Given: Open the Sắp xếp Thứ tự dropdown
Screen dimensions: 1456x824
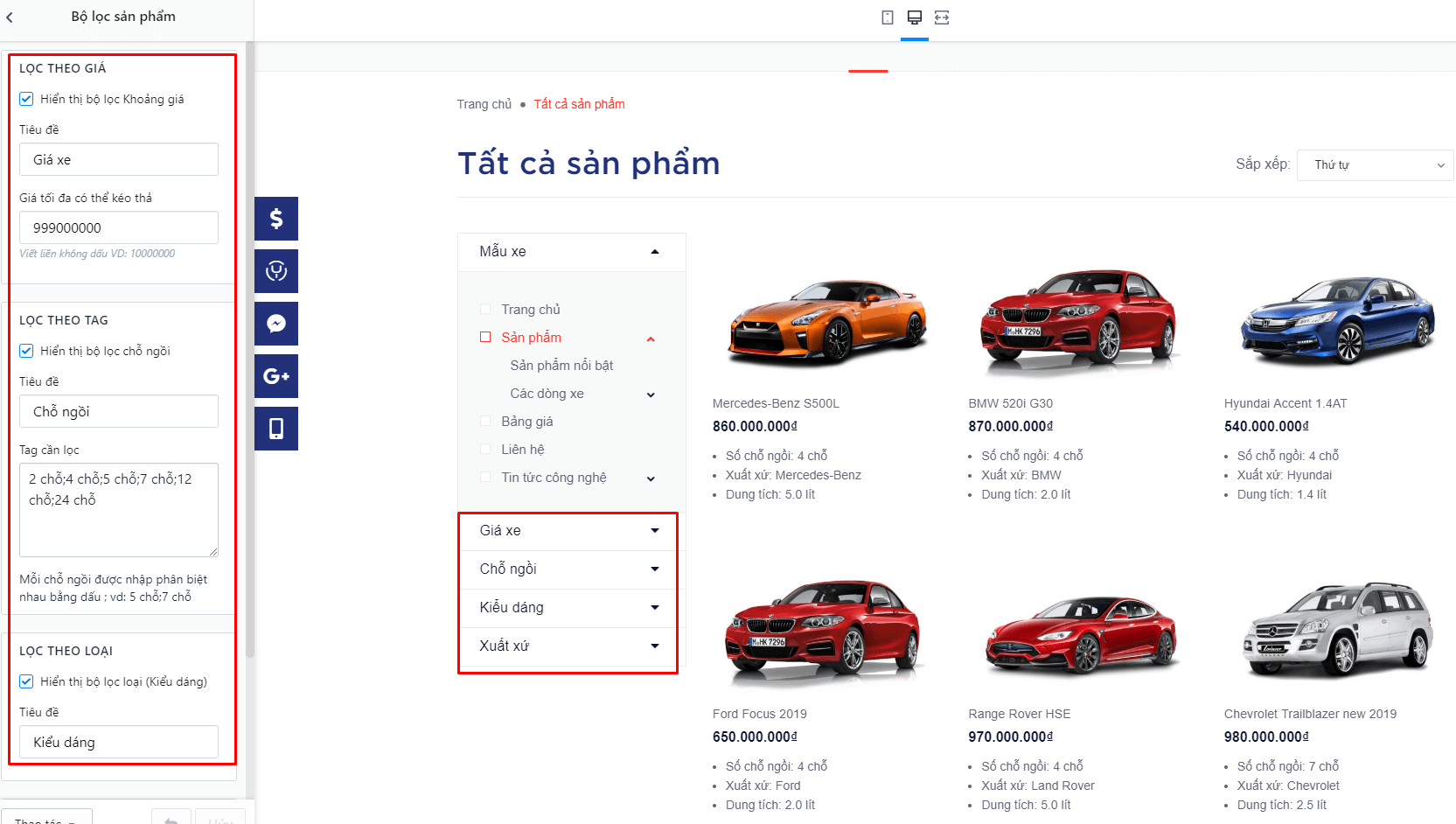Looking at the screenshot, I should [x=1375, y=164].
